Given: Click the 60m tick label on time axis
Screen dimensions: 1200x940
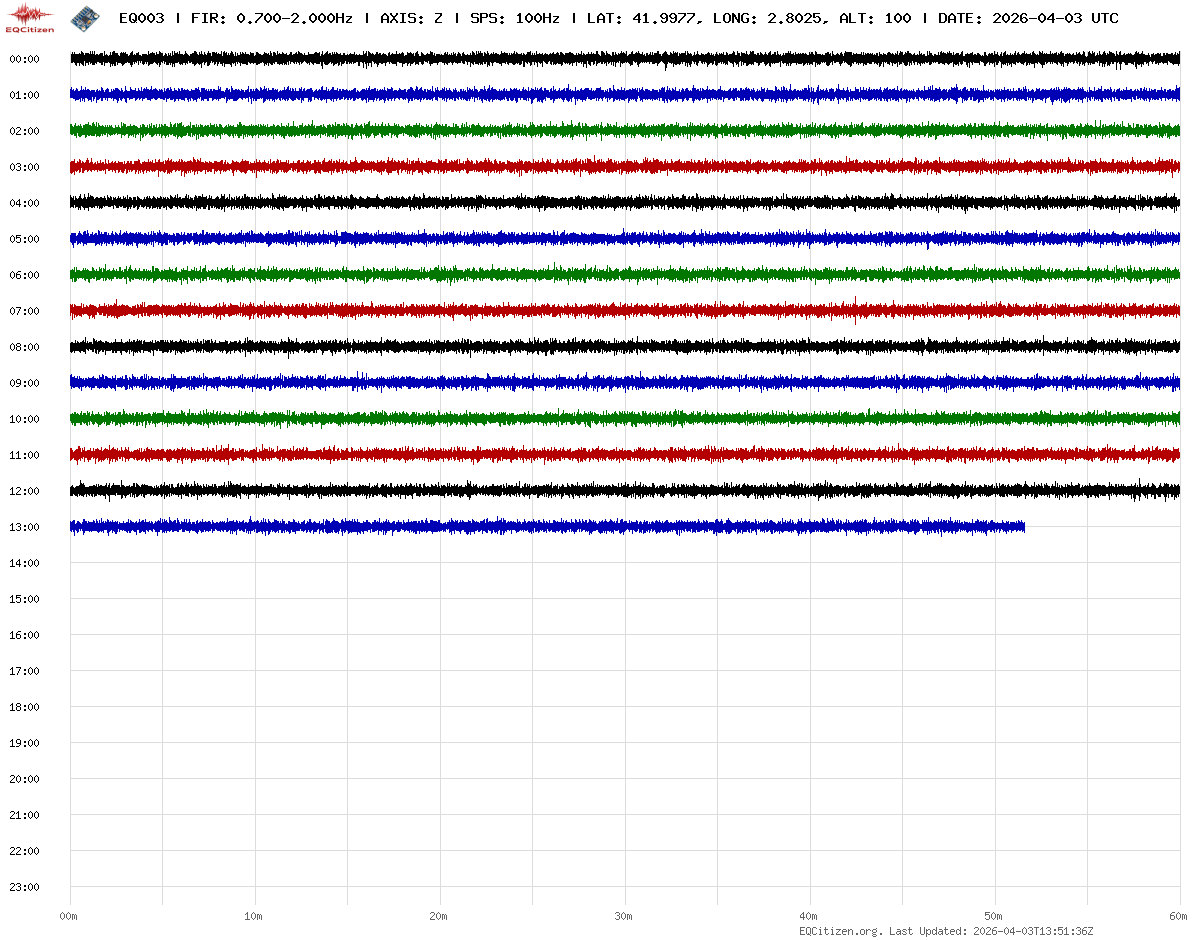Looking at the screenshot, I should pos(1178,916).
